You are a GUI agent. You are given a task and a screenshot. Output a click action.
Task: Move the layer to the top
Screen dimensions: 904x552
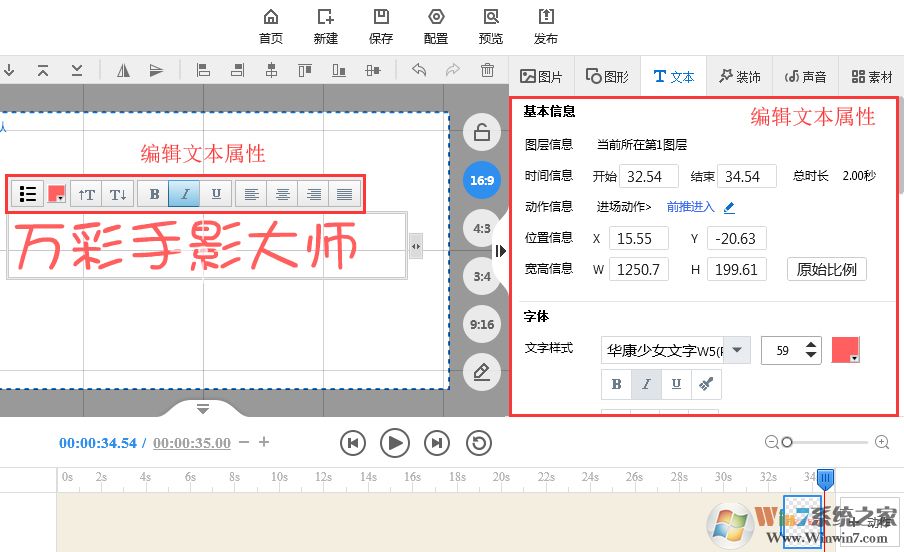(43, 70)
